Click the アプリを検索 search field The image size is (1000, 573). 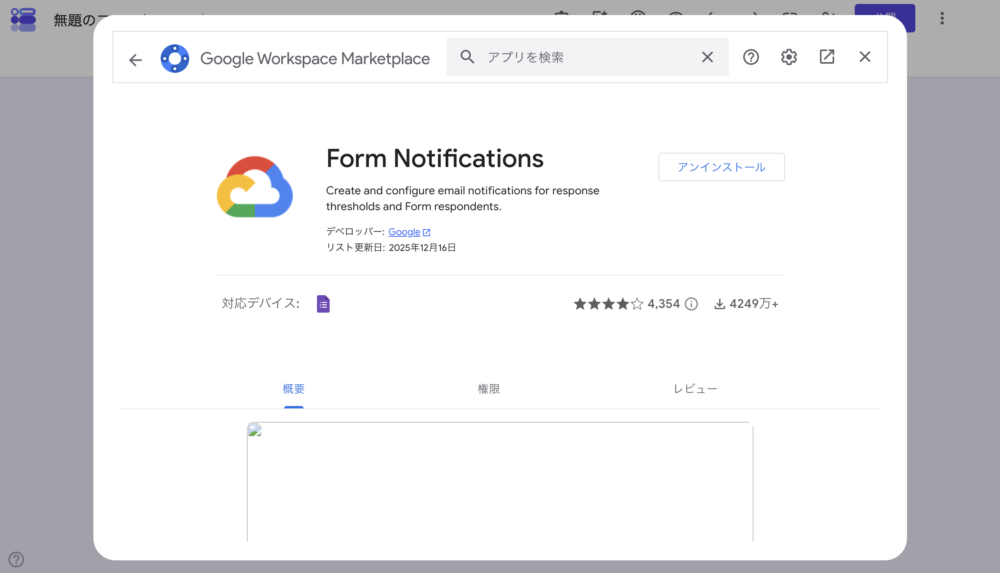[x=587, y=57]
